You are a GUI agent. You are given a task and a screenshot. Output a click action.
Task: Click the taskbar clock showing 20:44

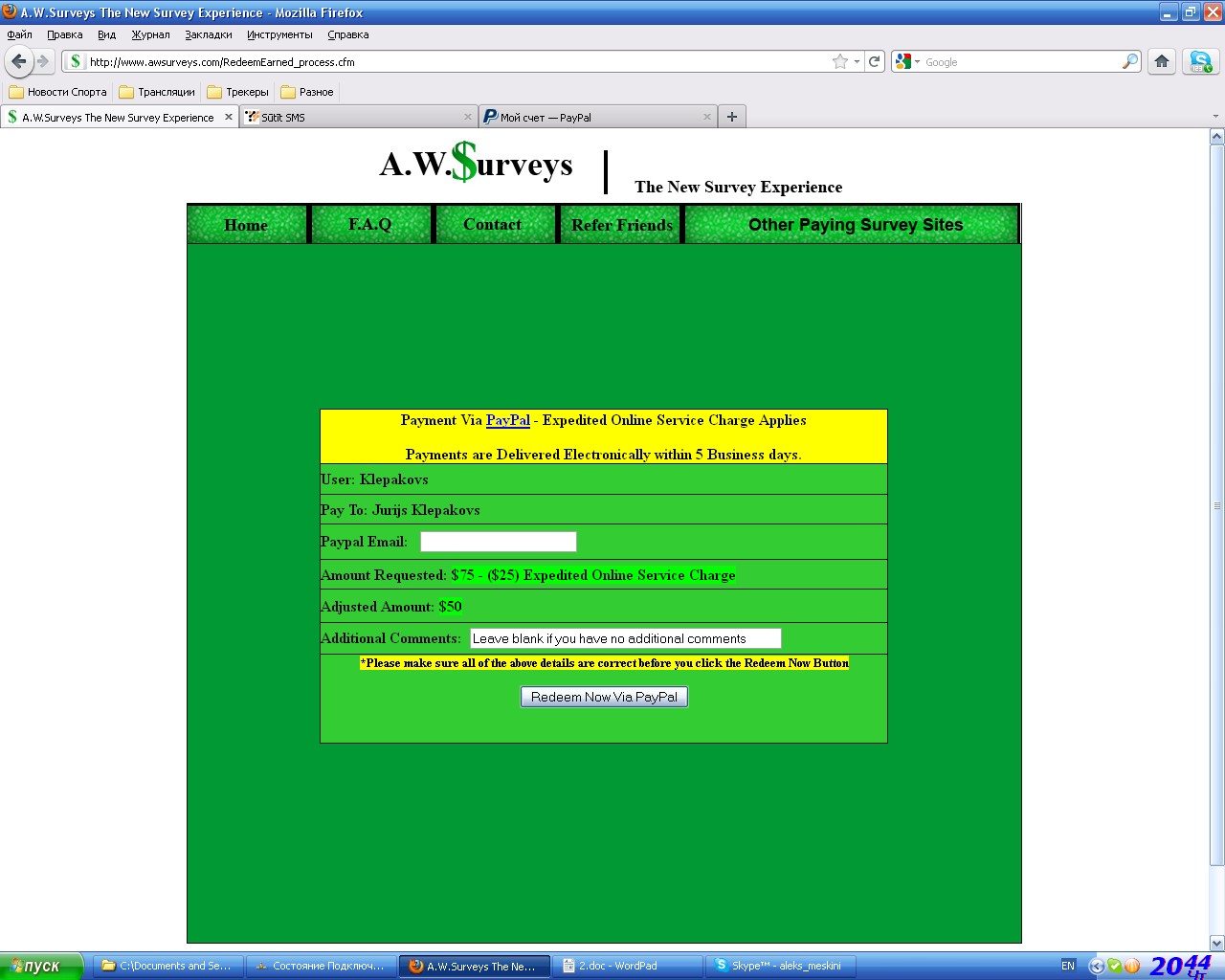point(1182,966)
